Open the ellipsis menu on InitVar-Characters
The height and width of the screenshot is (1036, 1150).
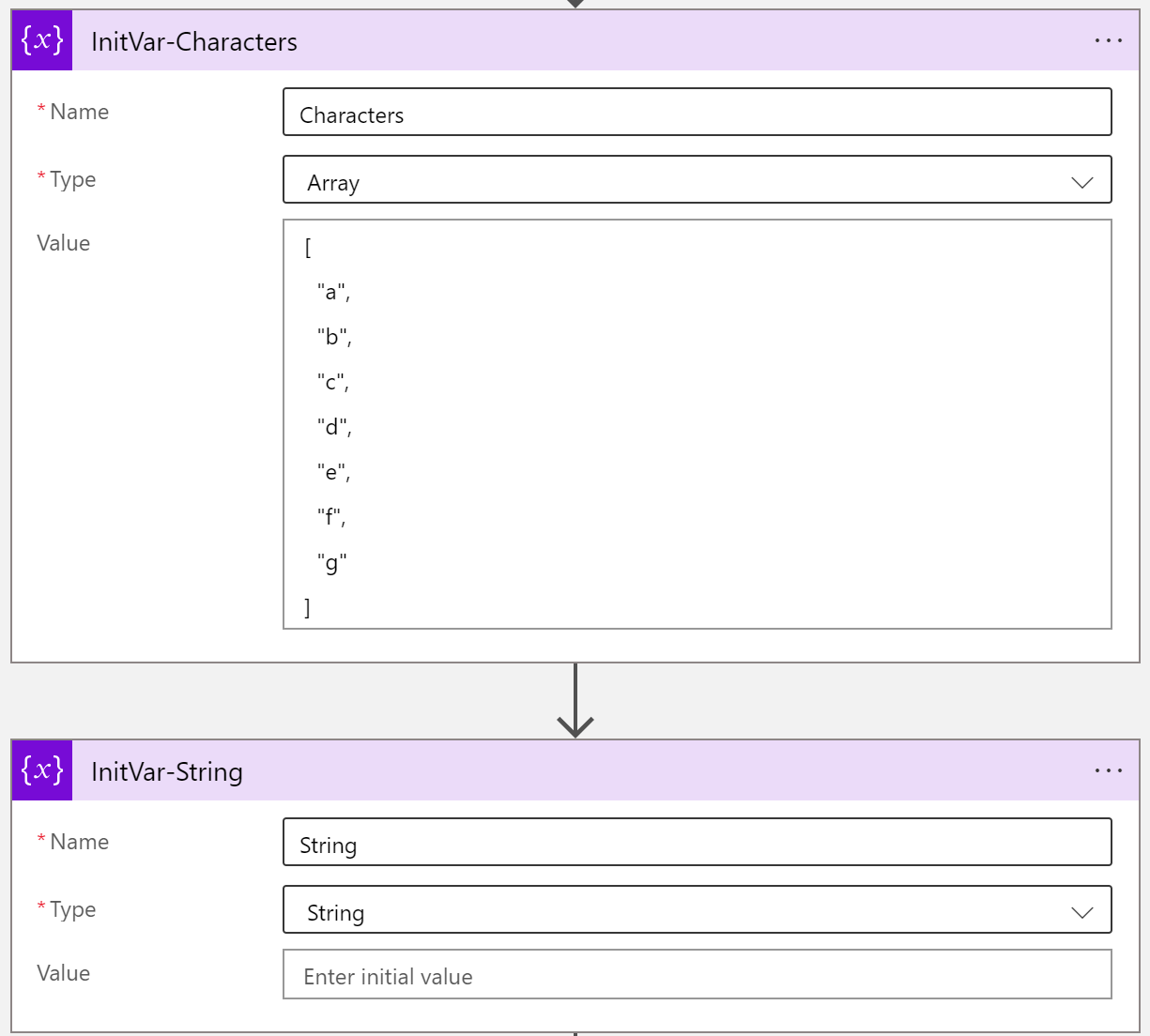1109,39
